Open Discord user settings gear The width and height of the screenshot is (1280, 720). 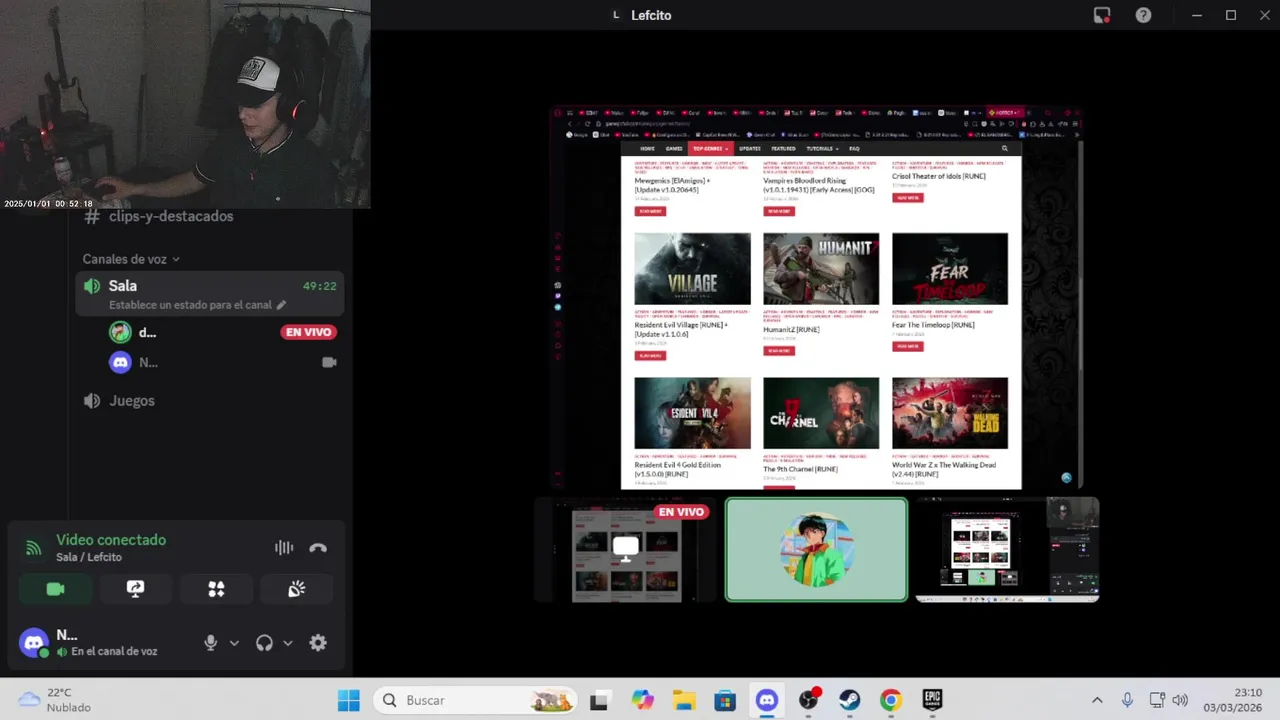tap(318, 643)
